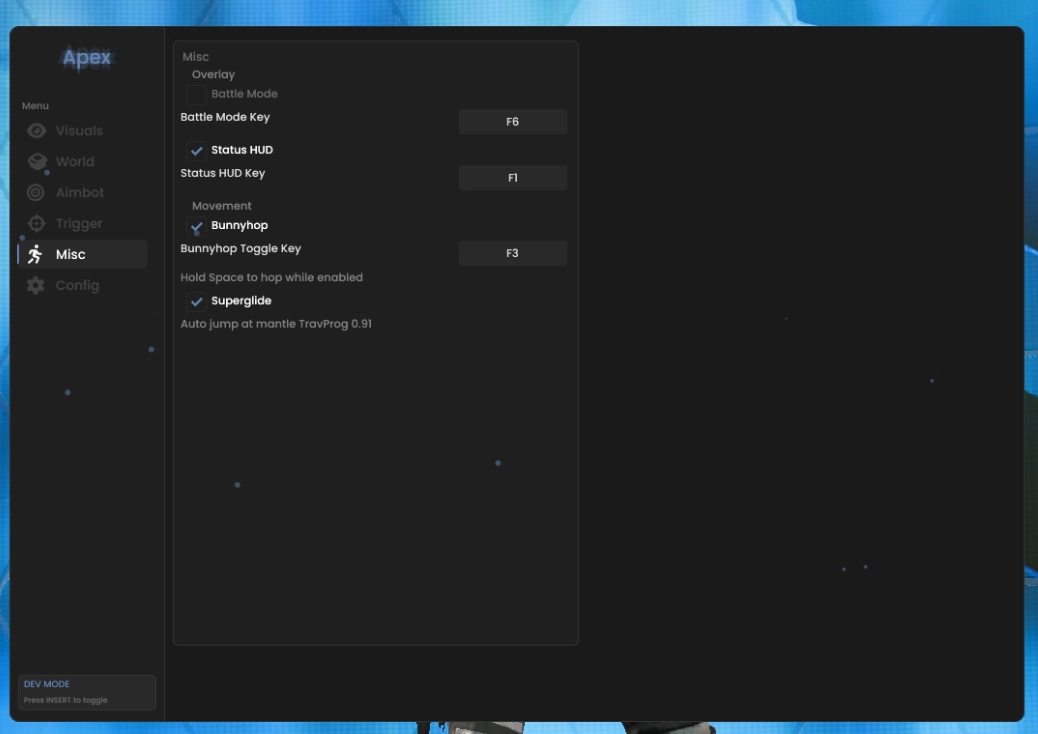This screenshot has width=1038, height=734.
Task: Go to the Trigger menu entry
Action: pos(79,224)
